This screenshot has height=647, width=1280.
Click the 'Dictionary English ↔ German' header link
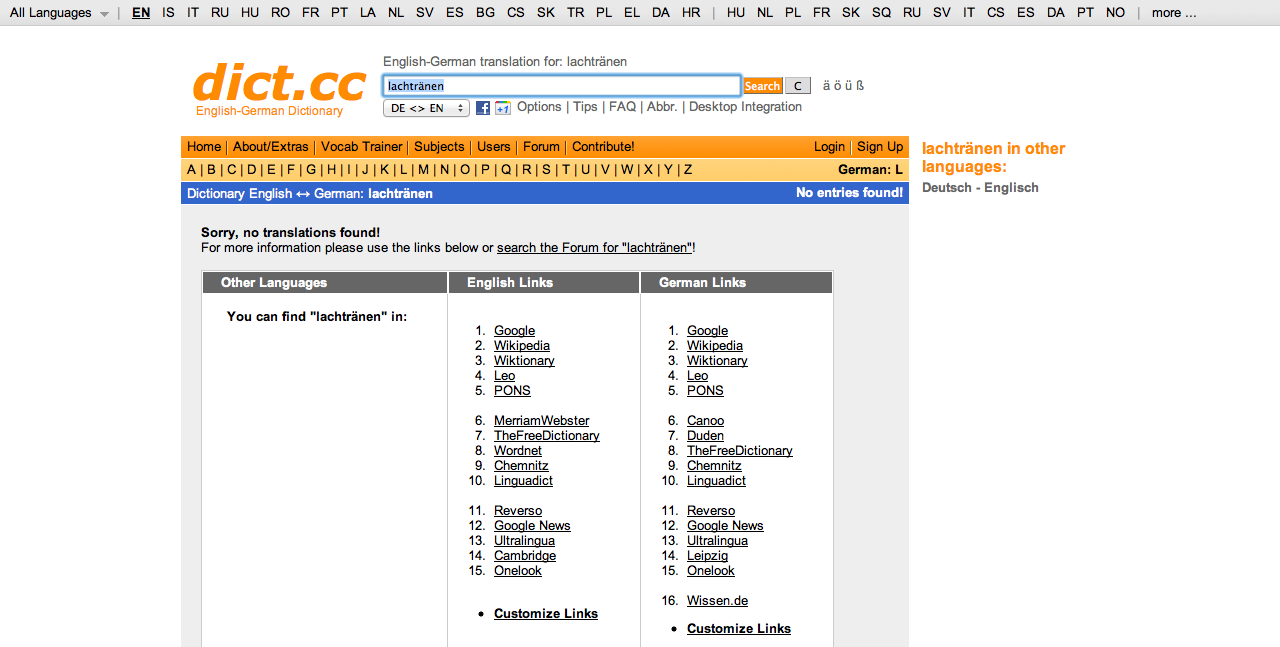coord(275,194)
